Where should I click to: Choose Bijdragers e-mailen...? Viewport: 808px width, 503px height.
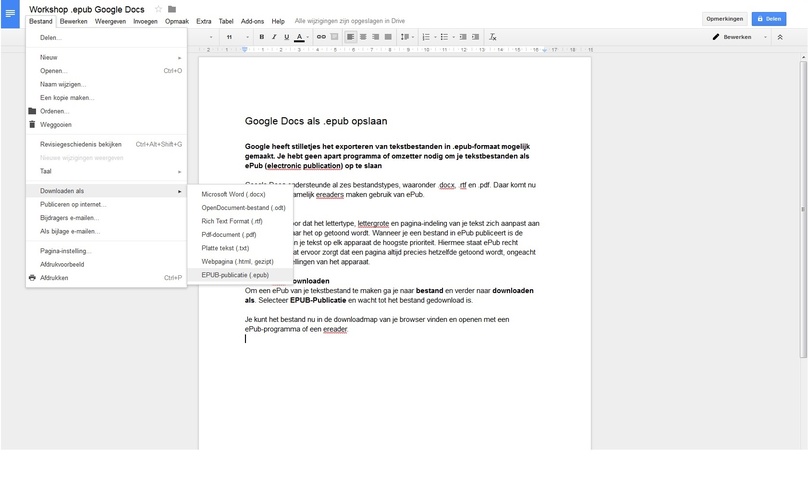(x=106, y=217)
